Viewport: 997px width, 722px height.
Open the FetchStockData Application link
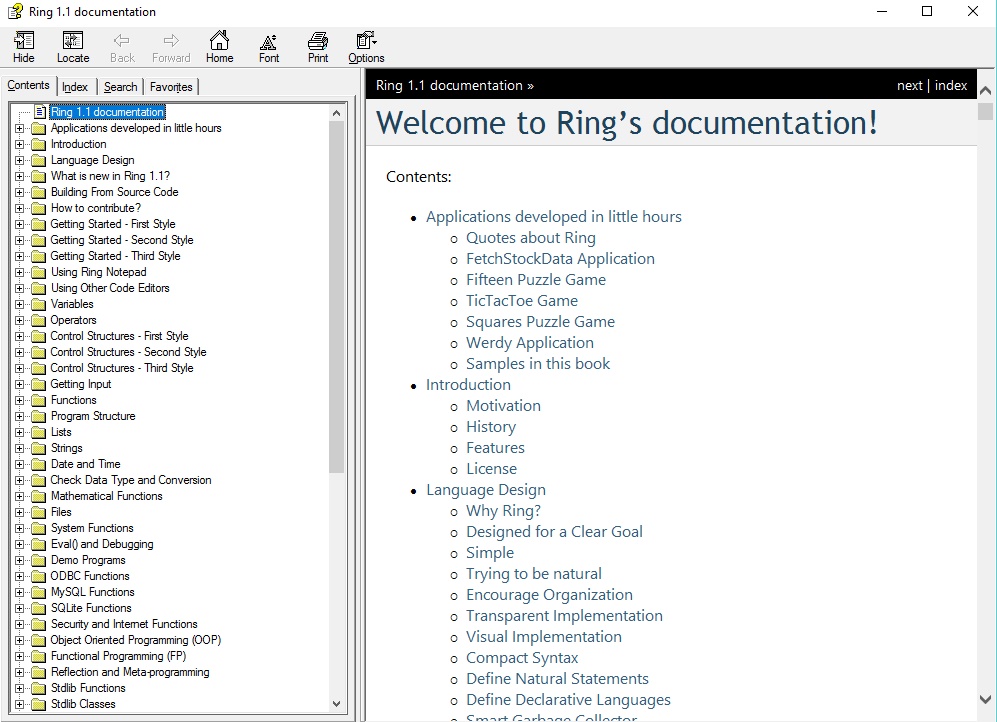click(560, 259)
